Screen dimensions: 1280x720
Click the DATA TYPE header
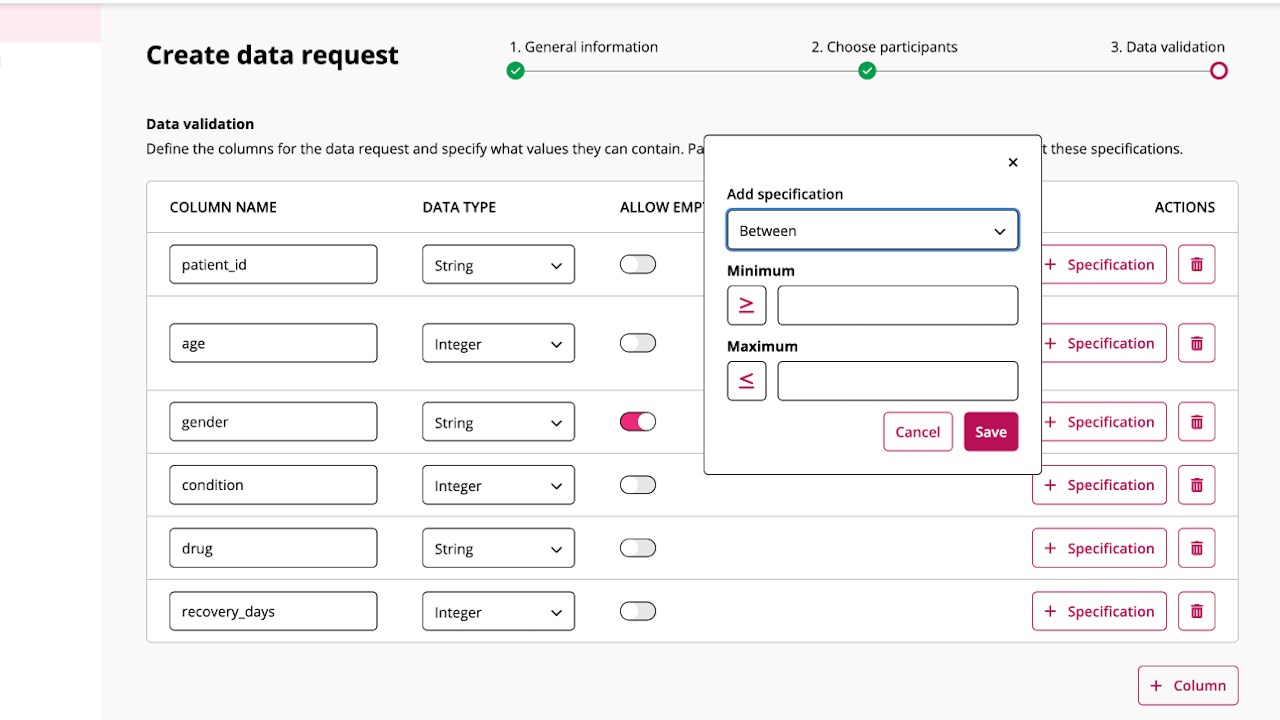(x=459, y=207)
